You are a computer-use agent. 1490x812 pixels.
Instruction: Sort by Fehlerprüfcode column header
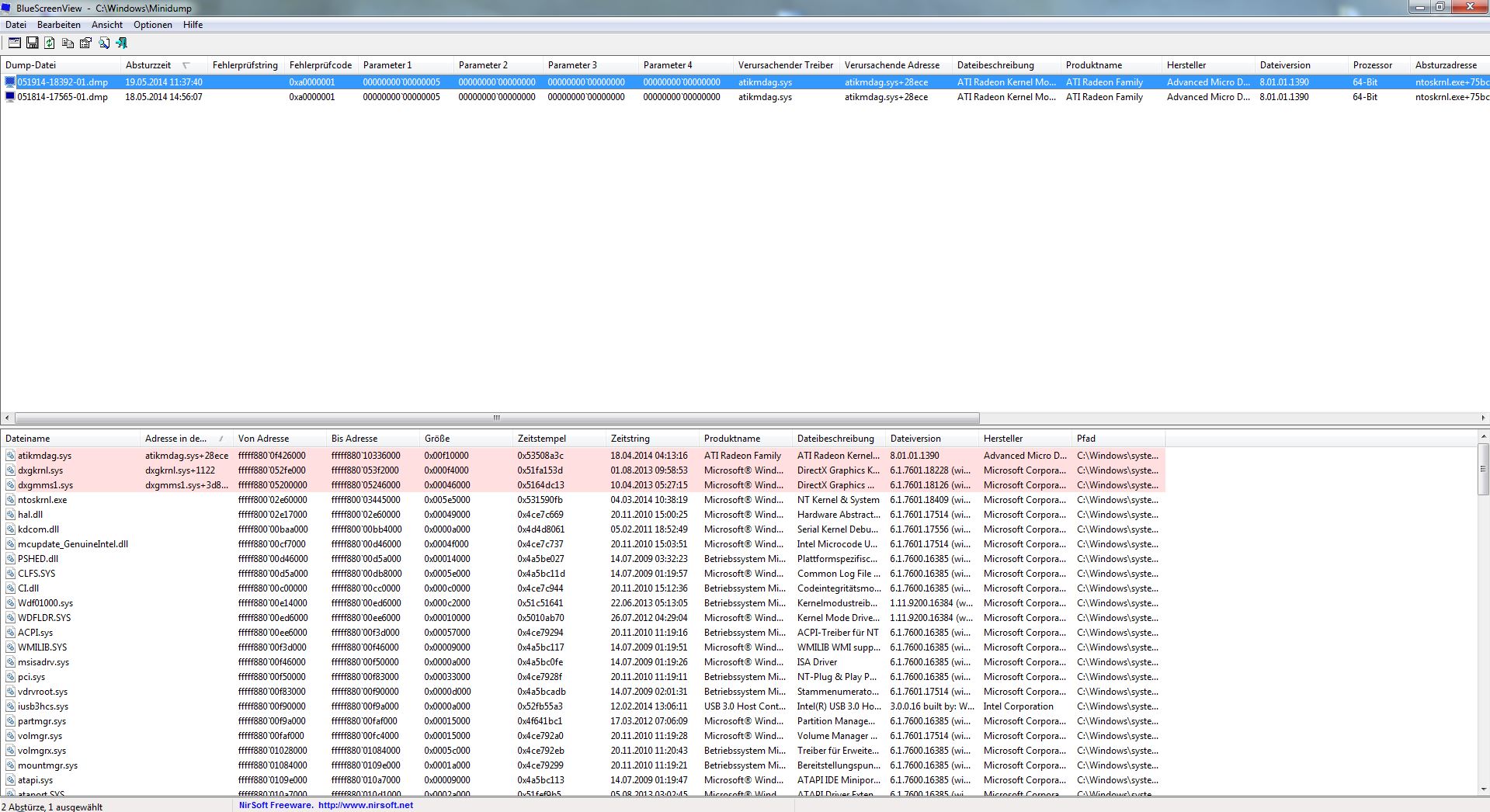(321, 65)
